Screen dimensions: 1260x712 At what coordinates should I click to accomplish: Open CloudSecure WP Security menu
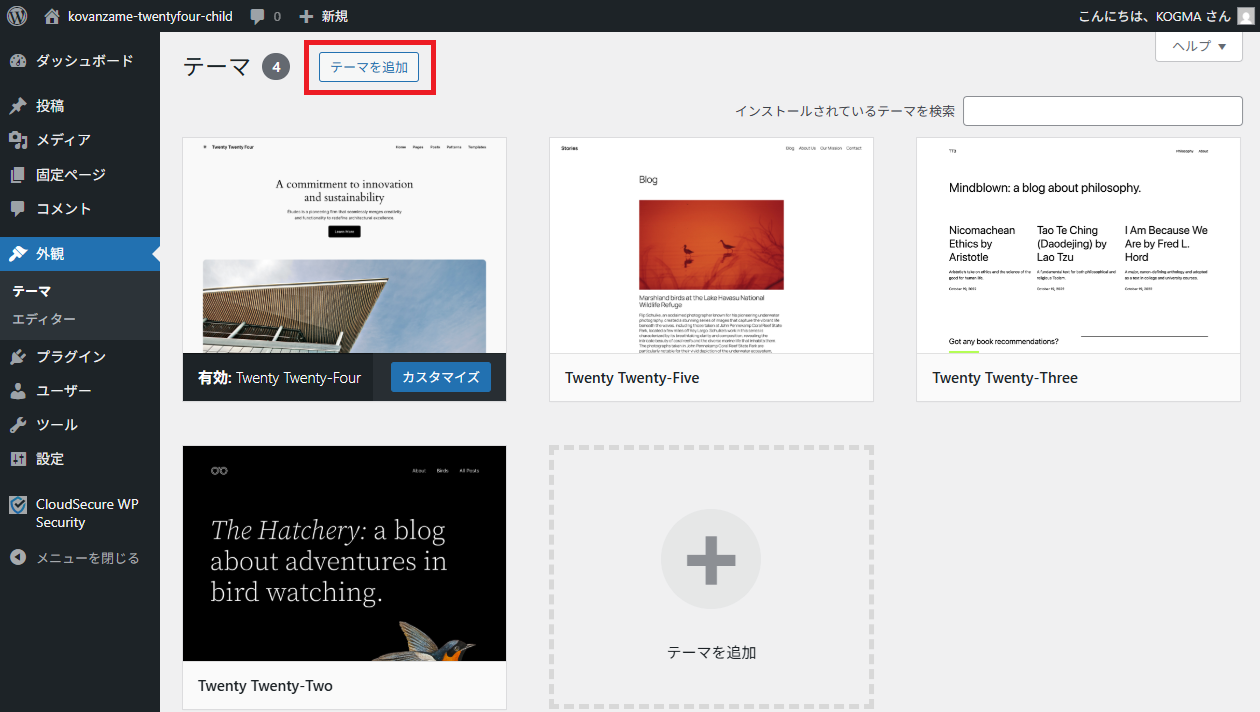(86, 513)
